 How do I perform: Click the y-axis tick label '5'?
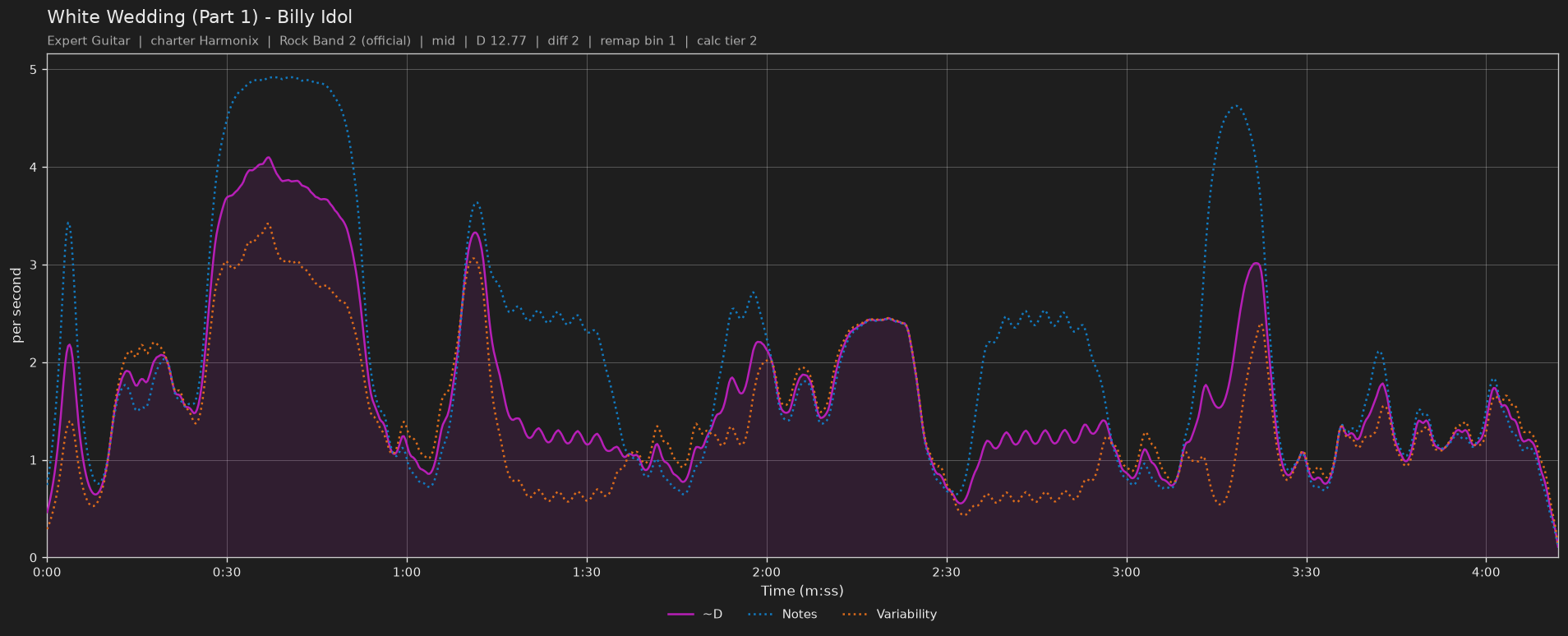(35, 70)
